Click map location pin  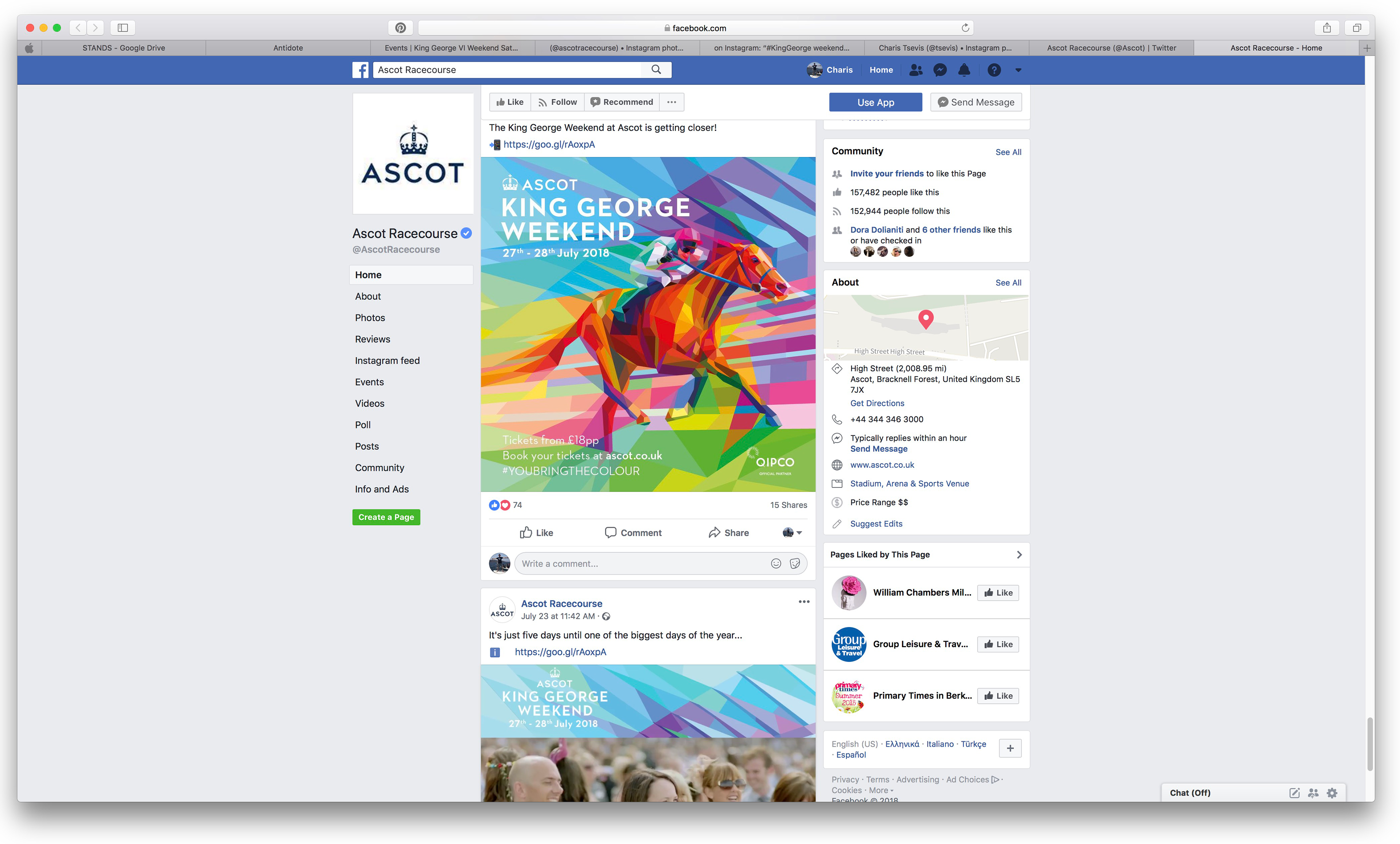tap(926, 320)
